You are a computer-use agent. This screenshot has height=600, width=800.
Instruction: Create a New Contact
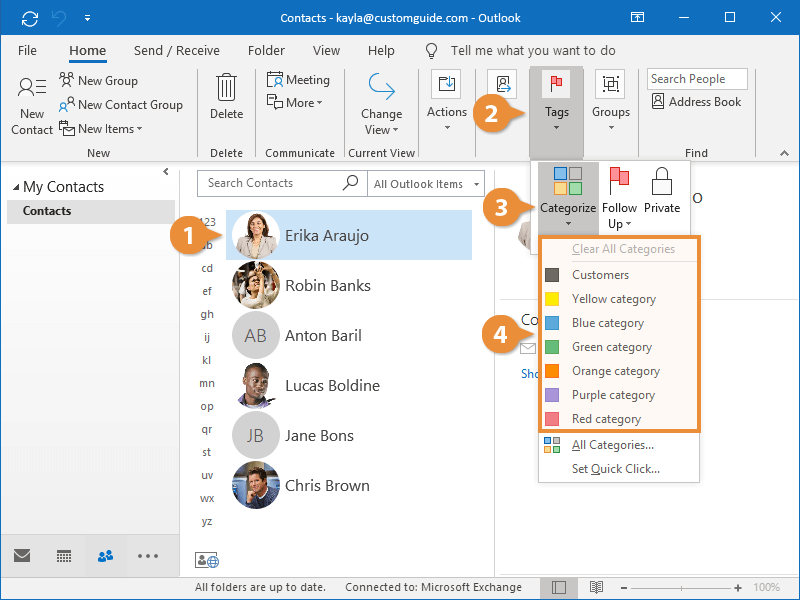click(x=32, y=106)
